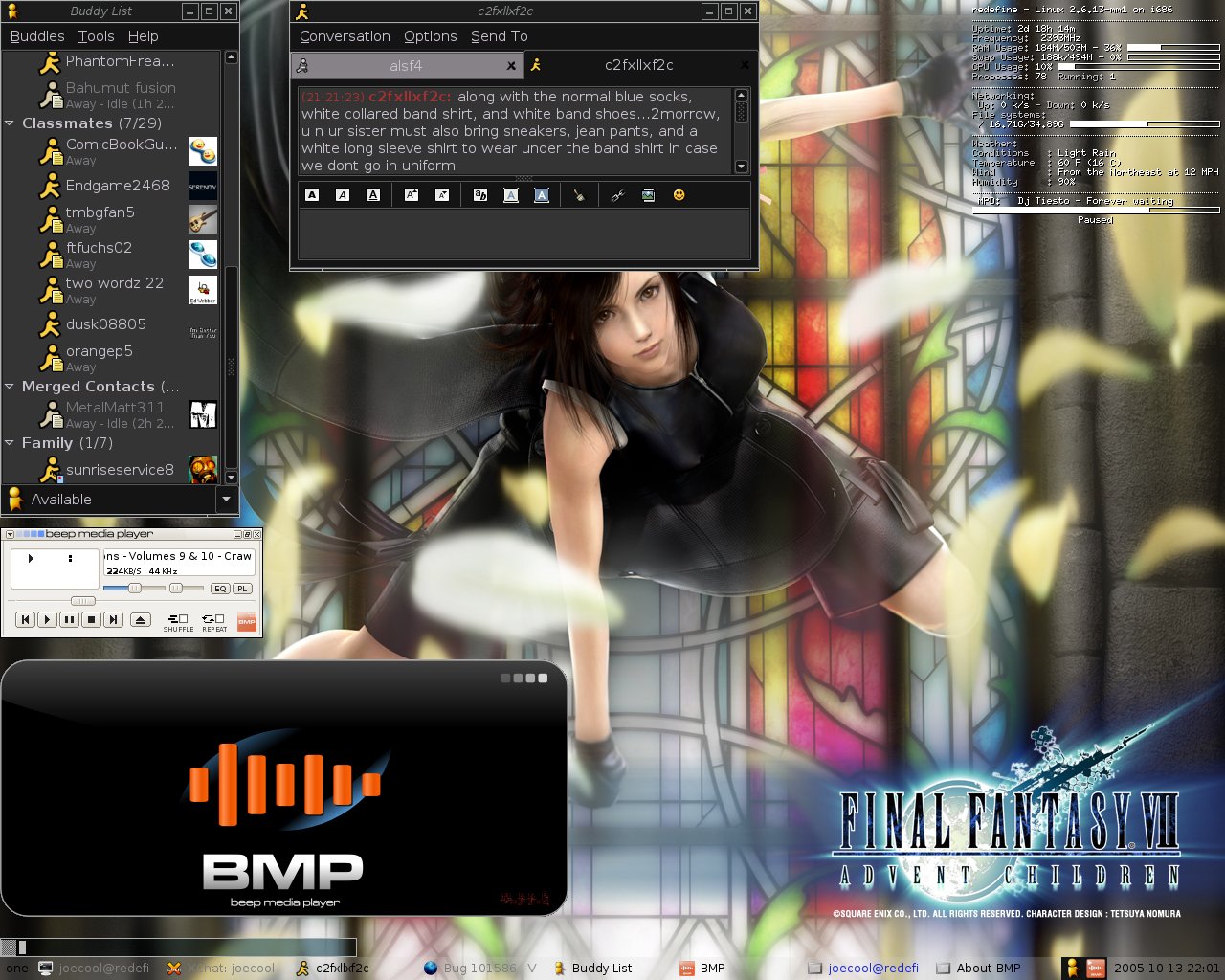This screenshot has height=980, width=1225.
Task: Open beep media player window menu arrow
Action: 10,534
